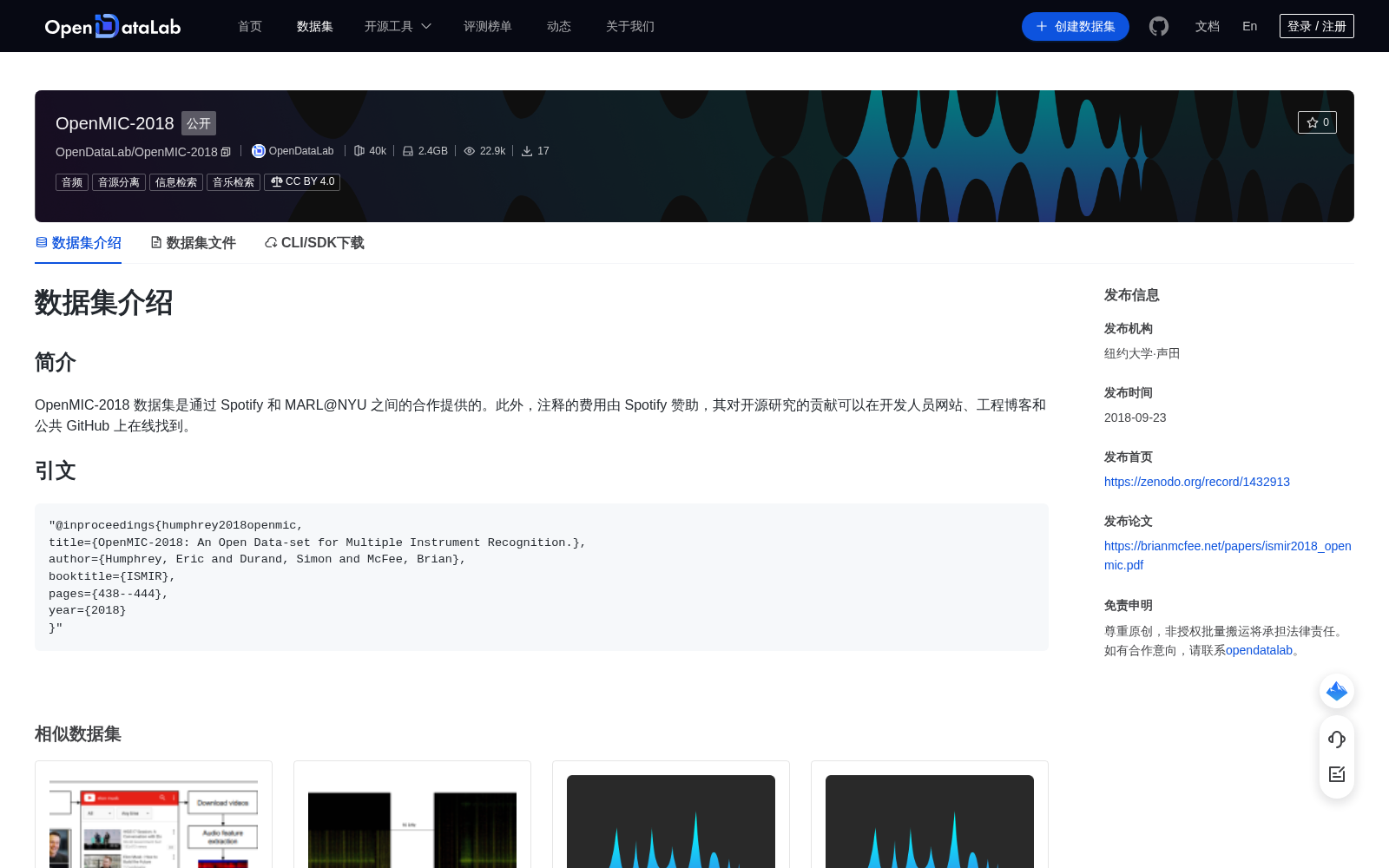Open the second similar dataset spectrogram thumbnail
Viewport: 1389px width, 868px height.
[412, 822]
